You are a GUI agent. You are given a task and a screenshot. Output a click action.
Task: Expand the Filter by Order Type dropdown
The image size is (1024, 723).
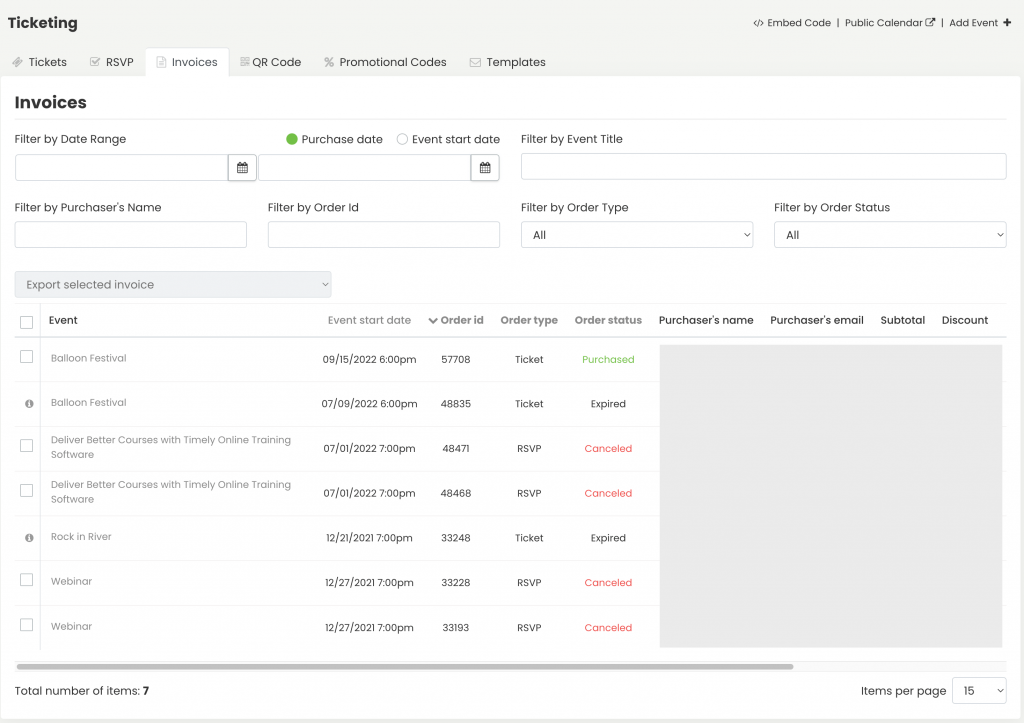click(x=636, y=235)
